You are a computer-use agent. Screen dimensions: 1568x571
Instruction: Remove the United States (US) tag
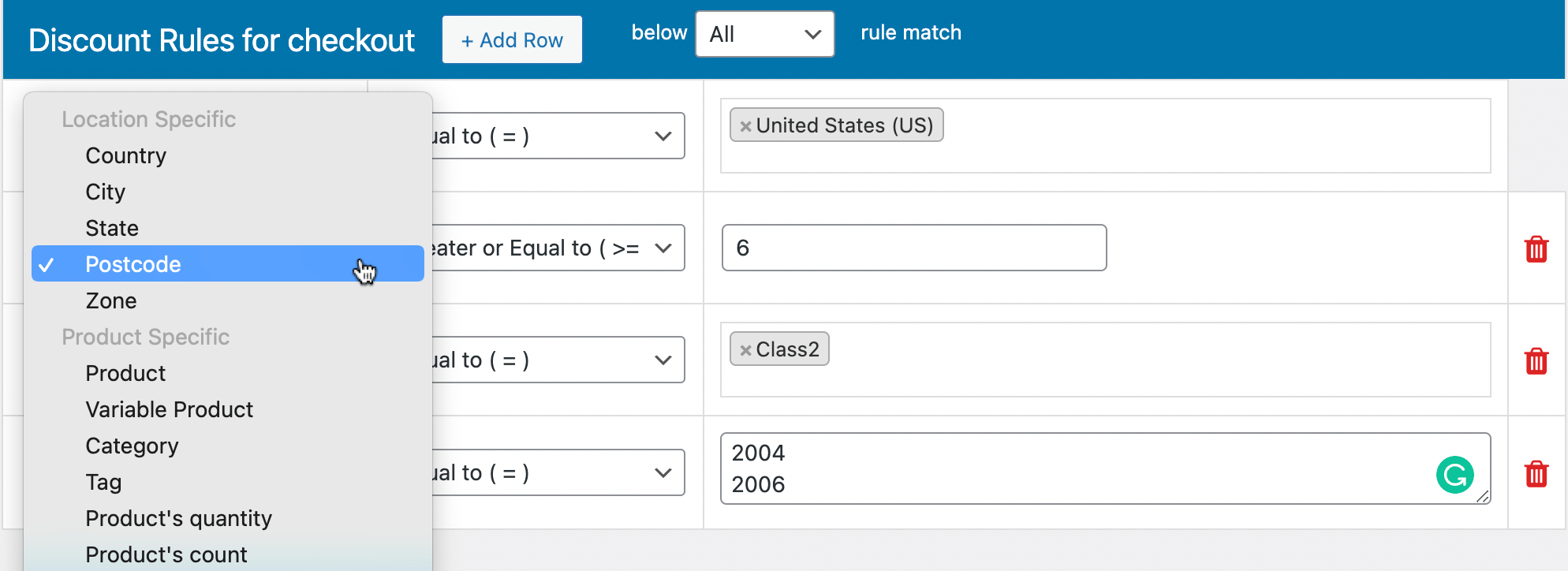point(745,126)
